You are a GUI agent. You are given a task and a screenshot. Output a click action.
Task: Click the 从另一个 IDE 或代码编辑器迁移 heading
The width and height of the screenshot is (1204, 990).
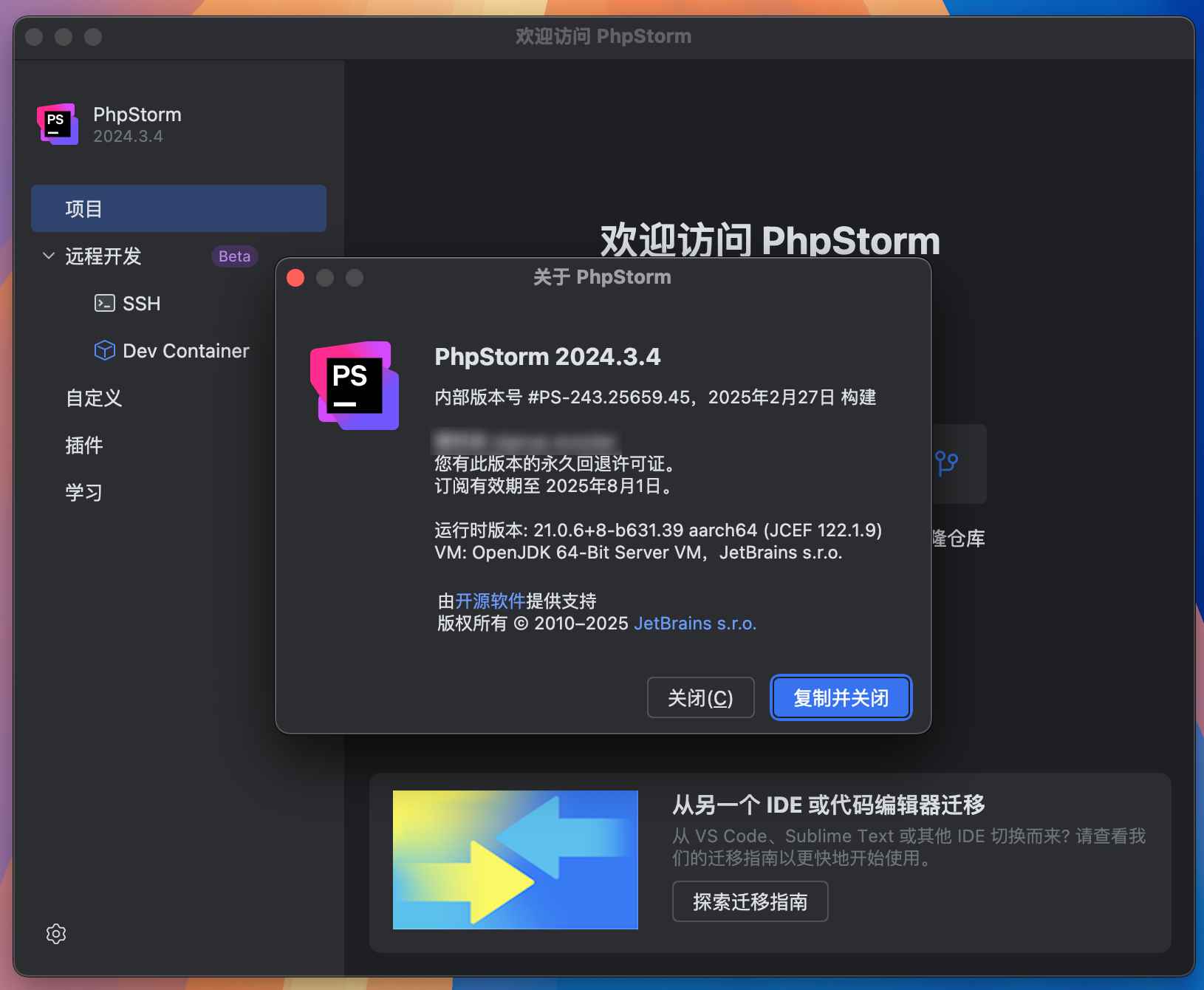829,805
